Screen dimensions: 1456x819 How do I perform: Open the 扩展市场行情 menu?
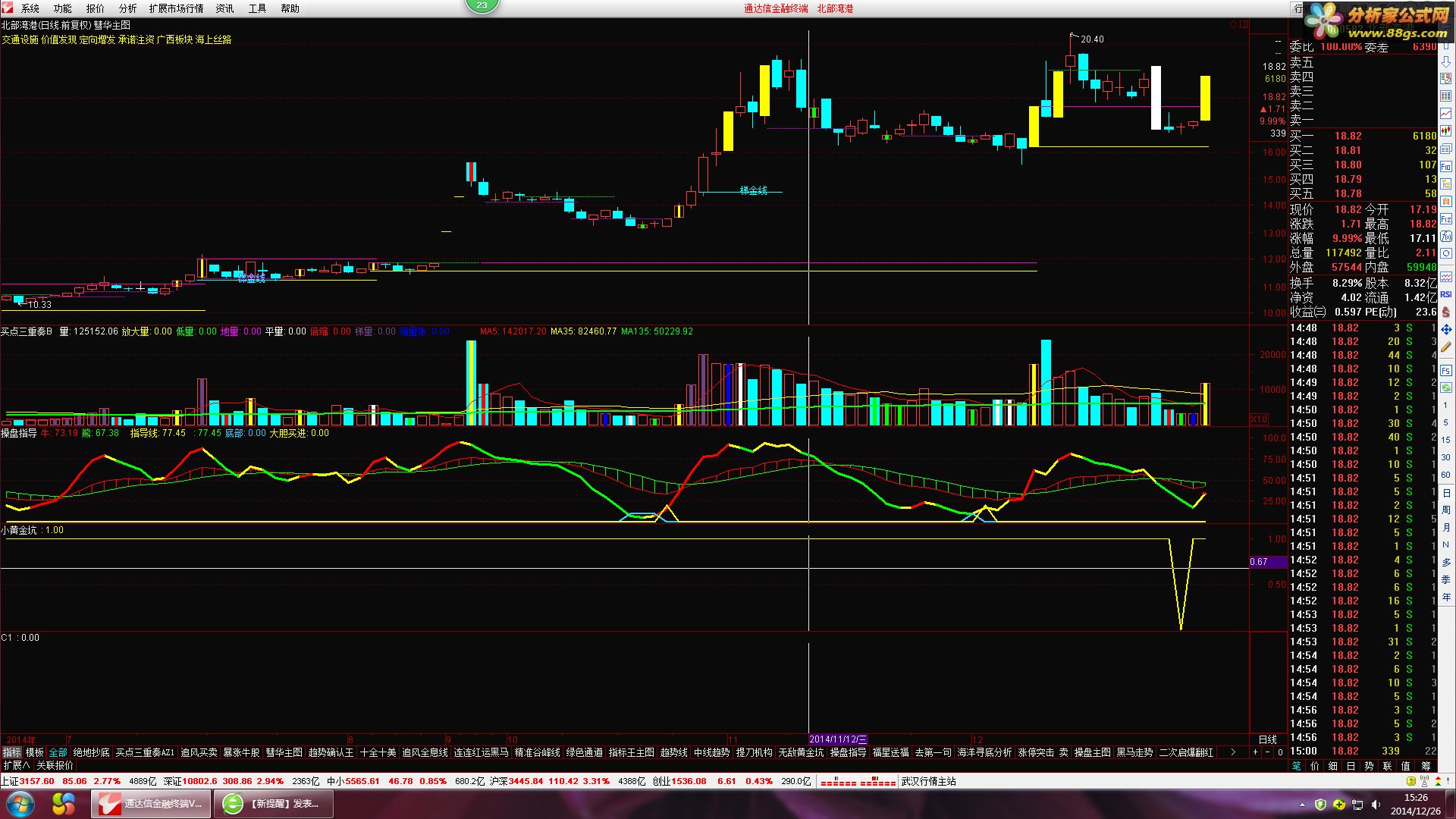pos(176,8)
